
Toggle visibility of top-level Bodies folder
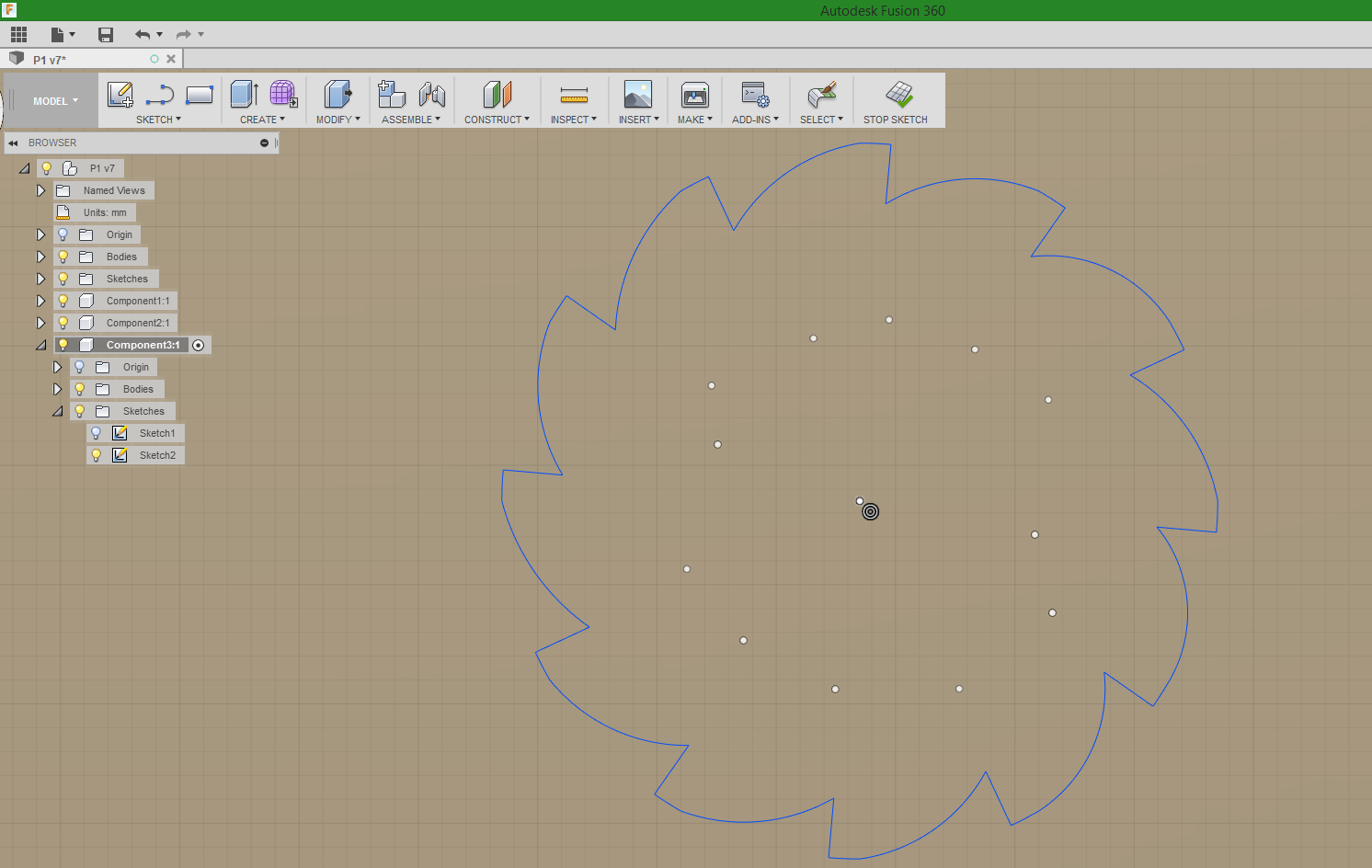63,257
